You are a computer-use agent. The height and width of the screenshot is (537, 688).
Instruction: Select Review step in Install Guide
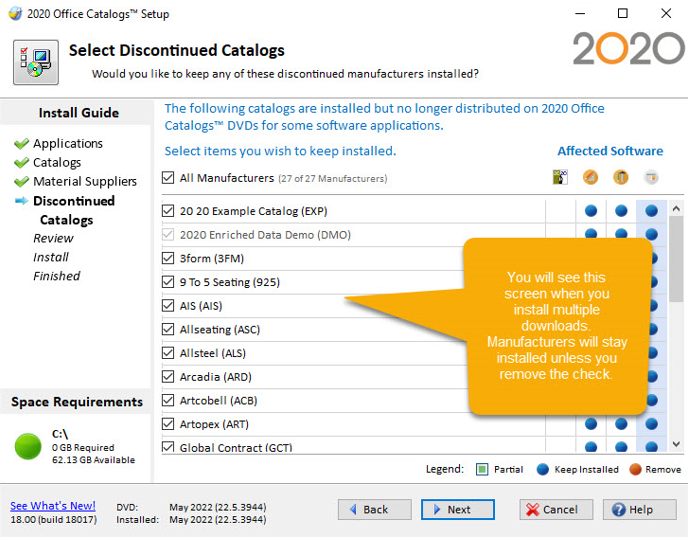point(53,238)
